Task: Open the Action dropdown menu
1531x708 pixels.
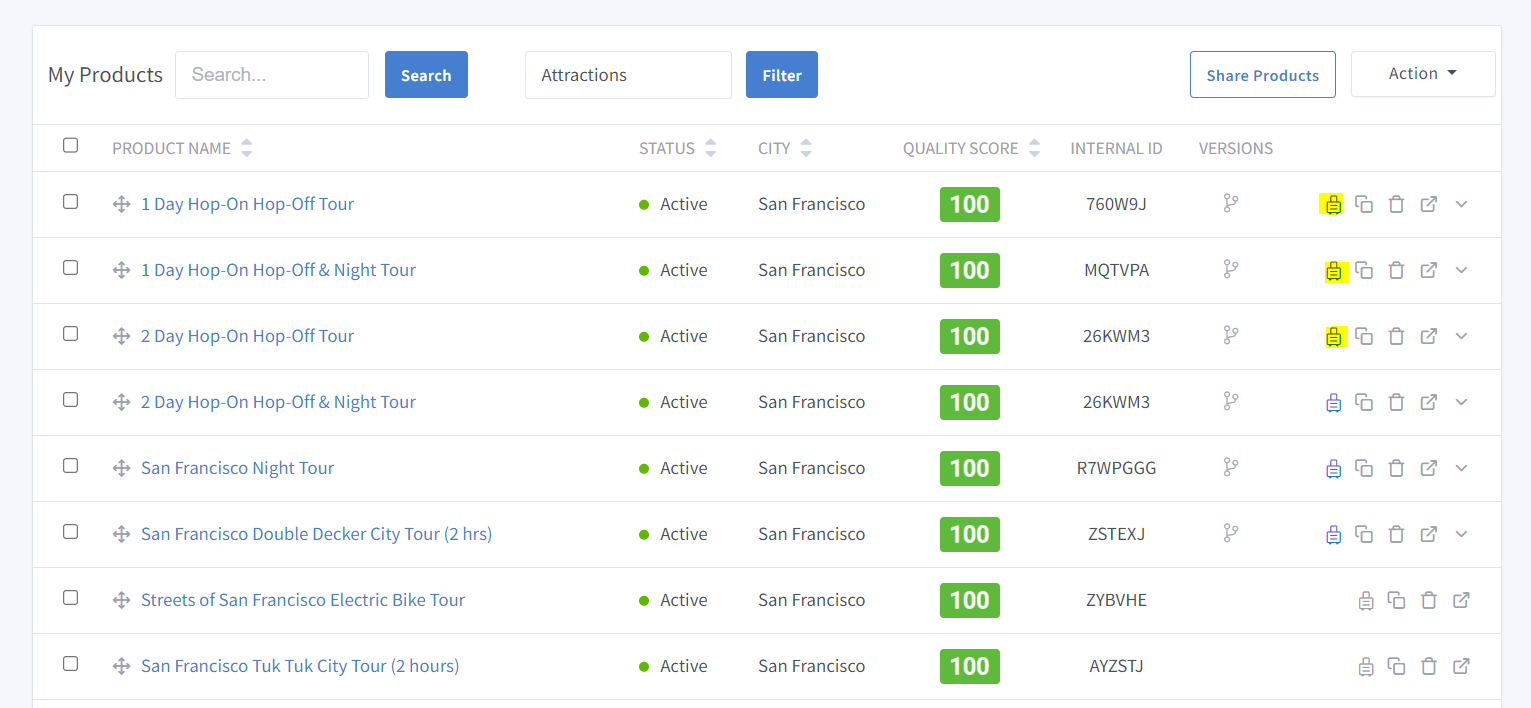Action: [x=1422, y=74]
